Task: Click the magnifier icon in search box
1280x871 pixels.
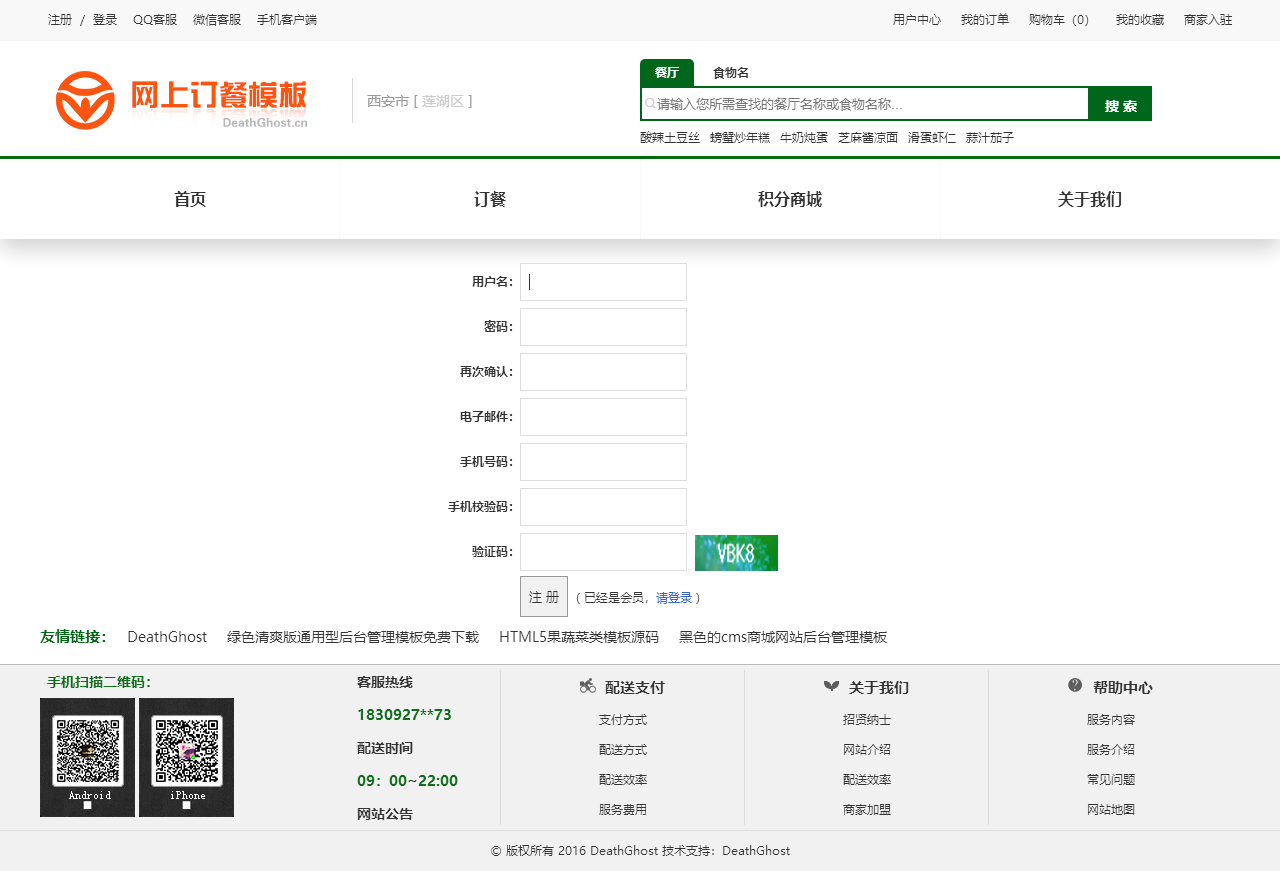Action: point(650,104)
